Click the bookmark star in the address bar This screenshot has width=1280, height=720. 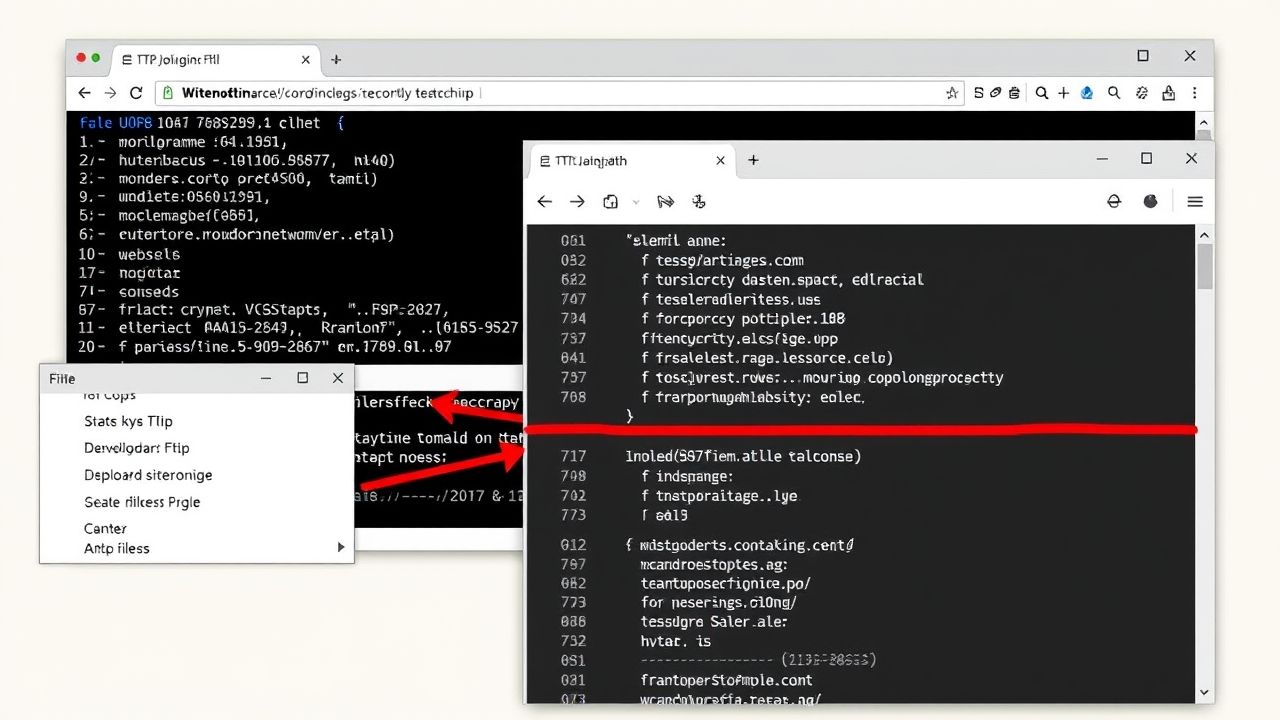click(951, 93)
